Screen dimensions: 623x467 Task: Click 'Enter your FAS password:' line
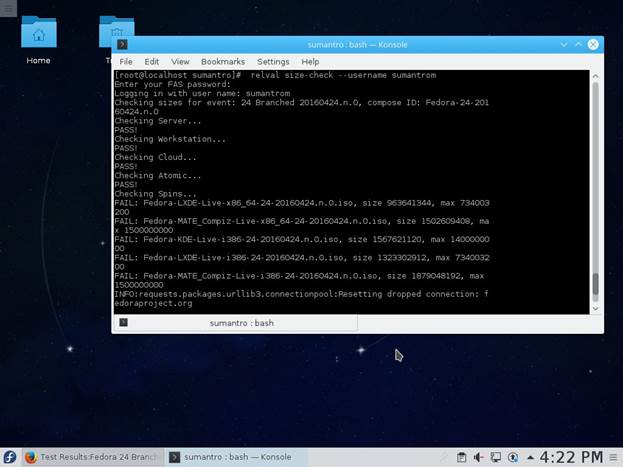pyautogui.click(x=172, y=84)
